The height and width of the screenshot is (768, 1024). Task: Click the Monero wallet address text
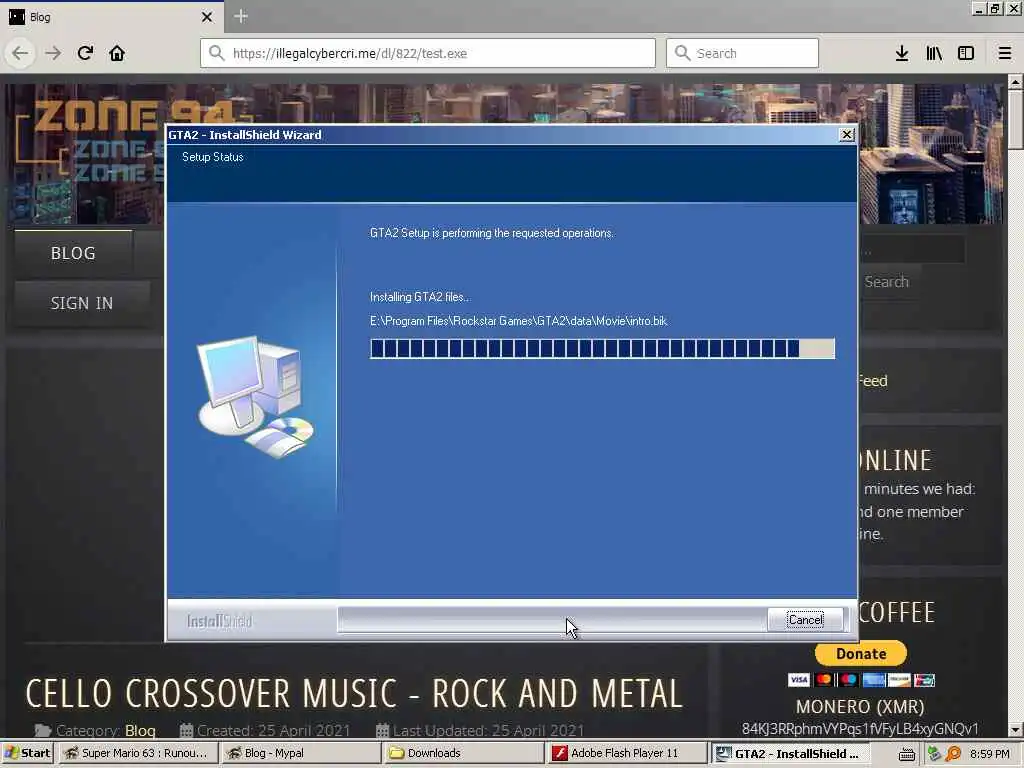point(860,729)
